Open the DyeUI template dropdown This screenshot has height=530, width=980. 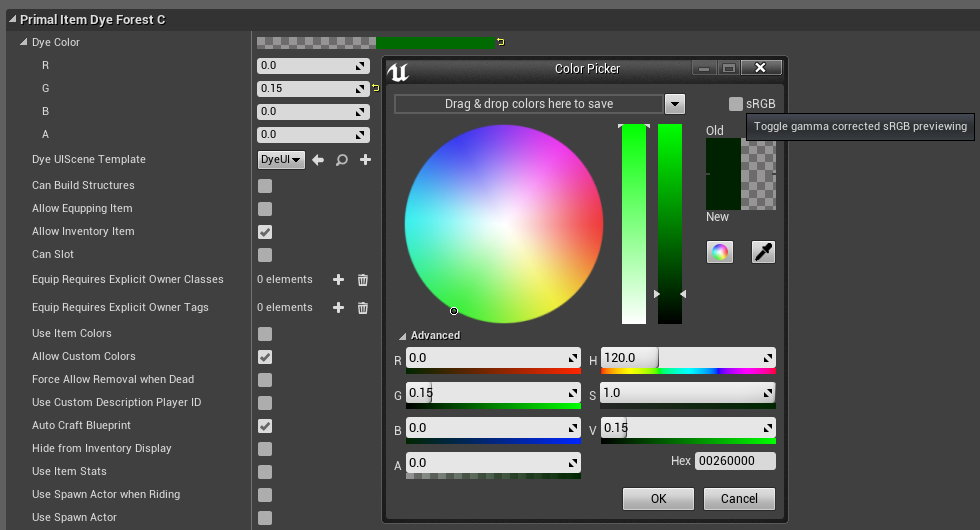tap(281, 160)
